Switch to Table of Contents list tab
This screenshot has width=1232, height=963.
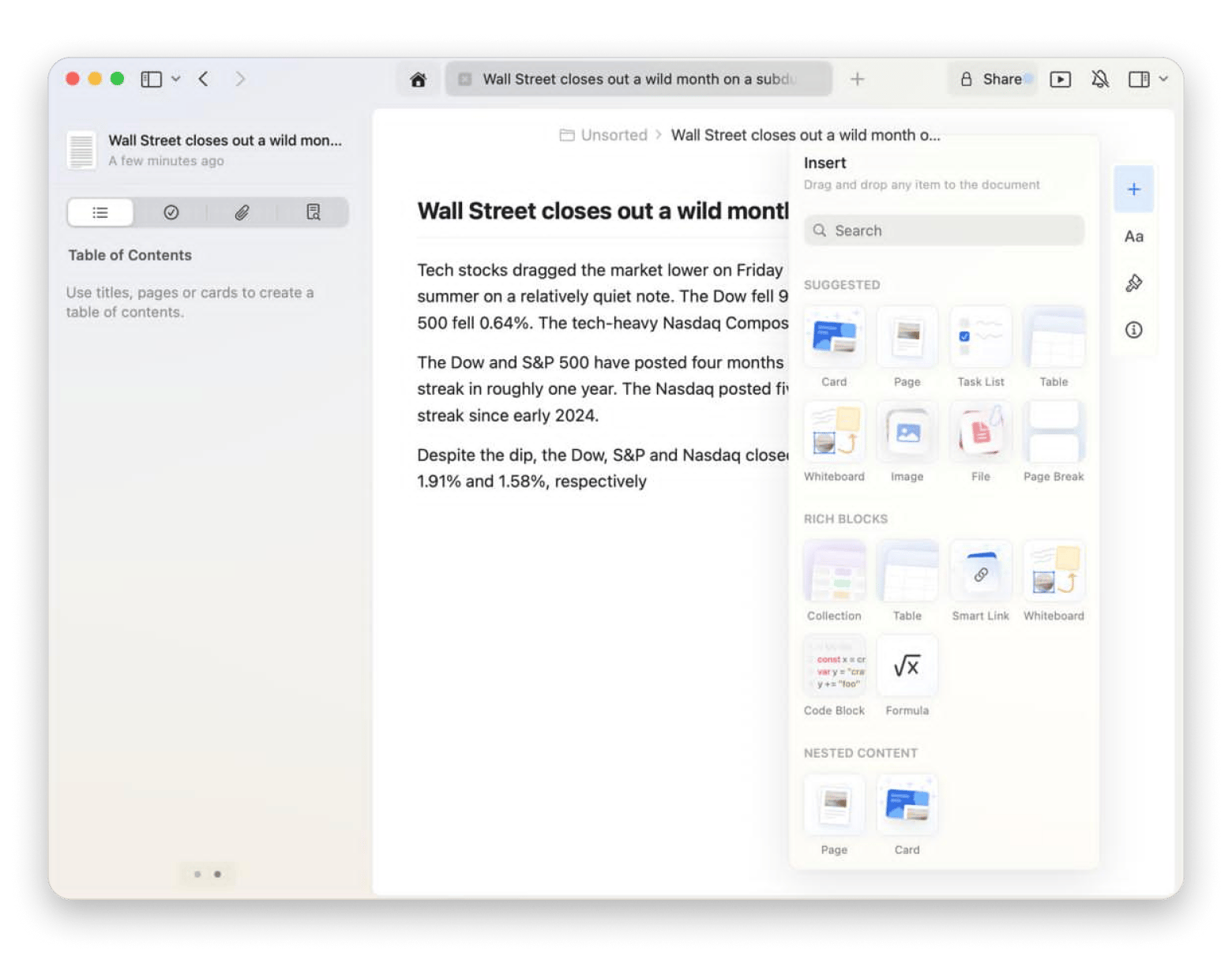pyautogui.click(x=100, y=212)
